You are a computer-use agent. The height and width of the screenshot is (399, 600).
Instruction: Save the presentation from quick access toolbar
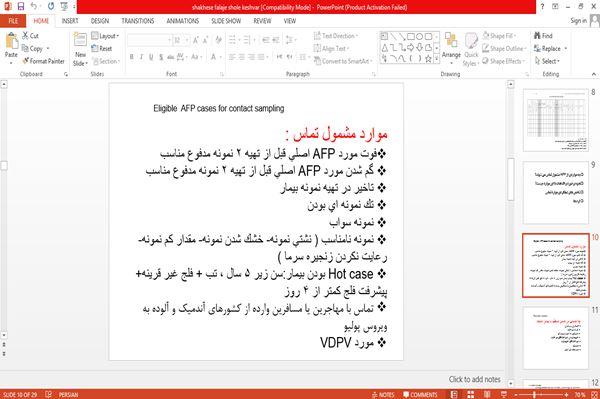click(21, 6)
